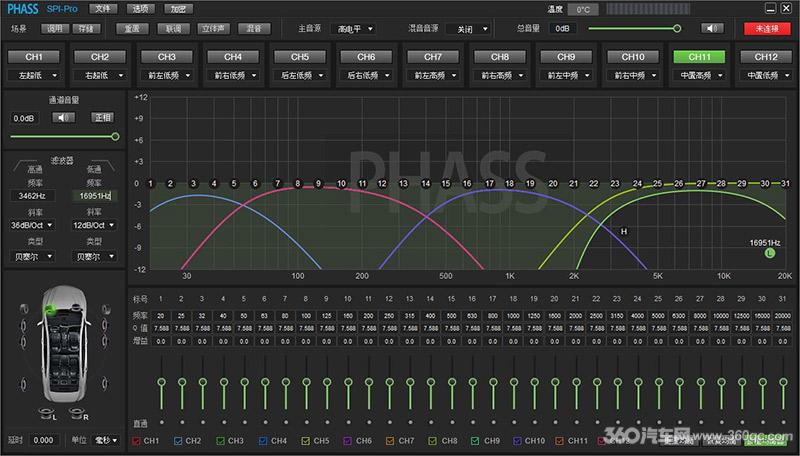
Task: Click the high-pass filter shape icon
Action: 23,166
